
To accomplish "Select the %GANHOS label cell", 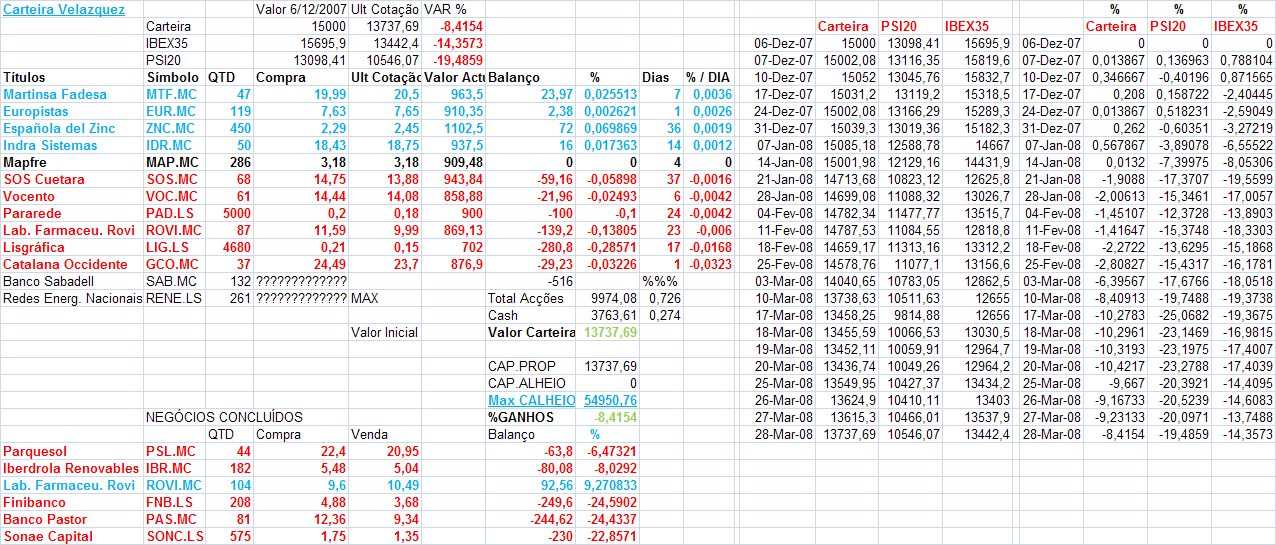I will pos(520,417).
